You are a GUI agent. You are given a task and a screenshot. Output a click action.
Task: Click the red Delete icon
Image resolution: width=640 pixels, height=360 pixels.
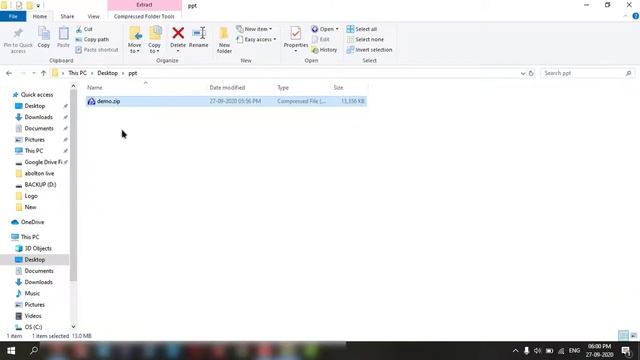(x=178, y=33)
